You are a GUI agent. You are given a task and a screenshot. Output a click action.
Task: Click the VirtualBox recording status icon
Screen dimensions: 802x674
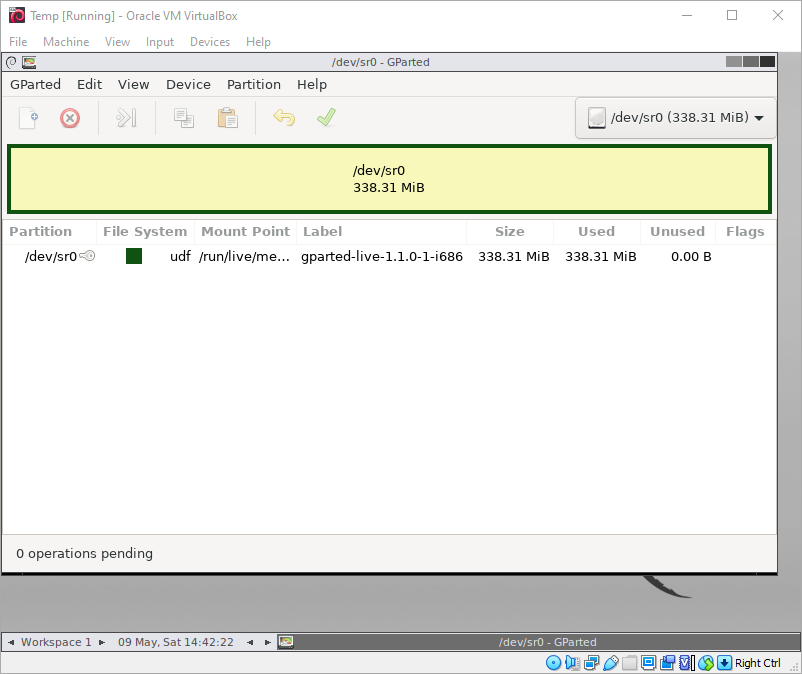pos(667,663)
